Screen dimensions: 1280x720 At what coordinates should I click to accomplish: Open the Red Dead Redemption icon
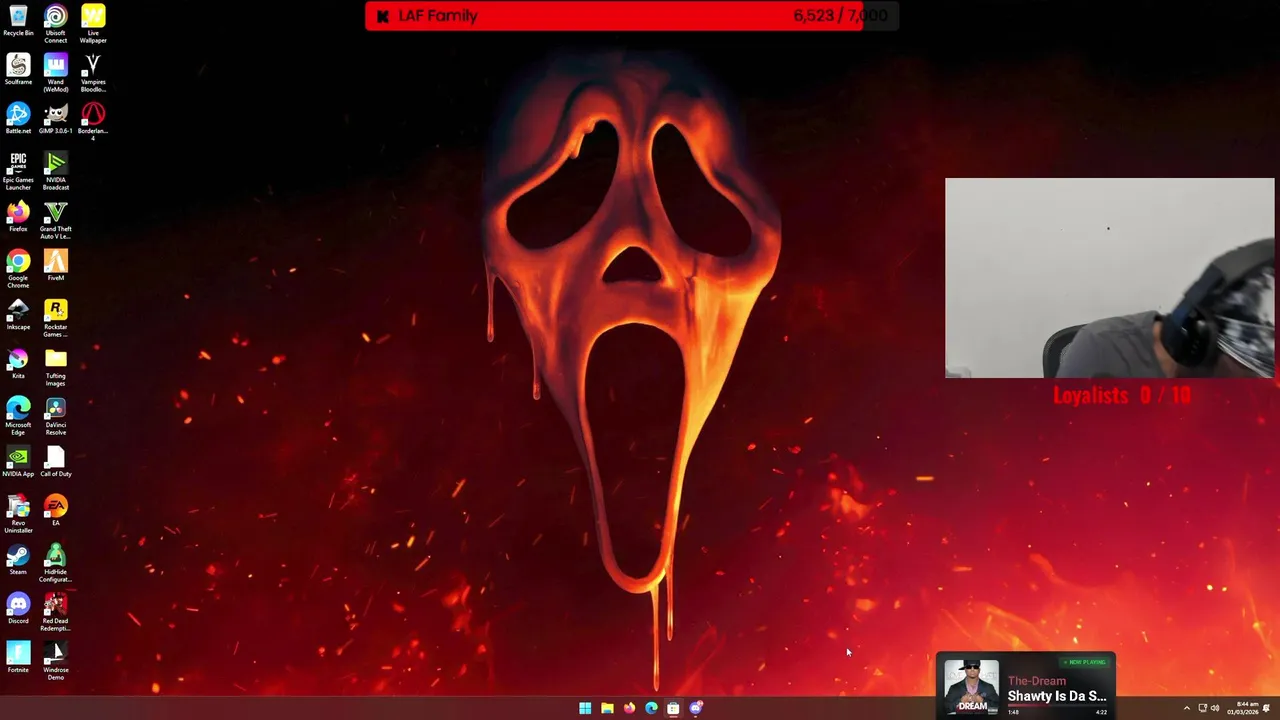pyautogui.click(x=56, y=612)
